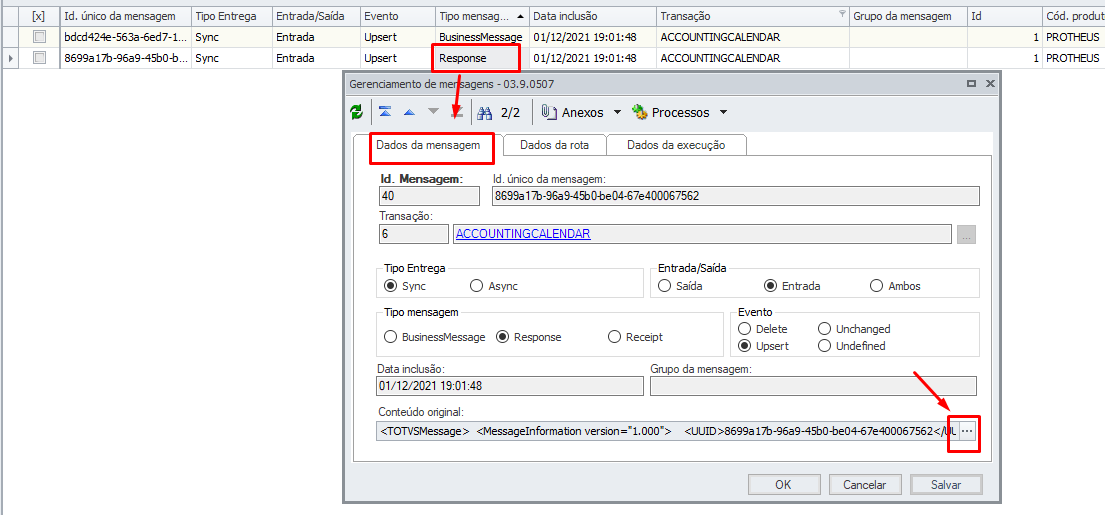The height and width of the screenshot is (515, 1105).
Task: Click the gray next record down arrow
Action: (433, 112)
